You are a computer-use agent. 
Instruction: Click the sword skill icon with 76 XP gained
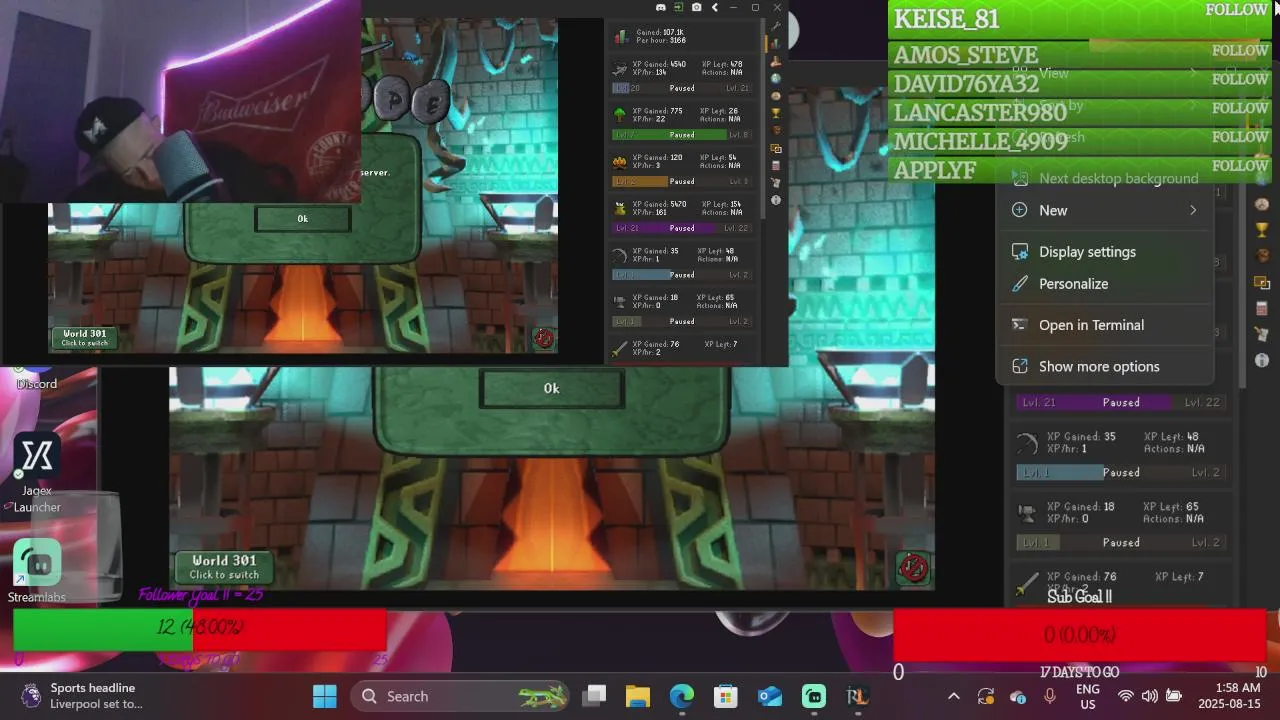tap(620, 348)
